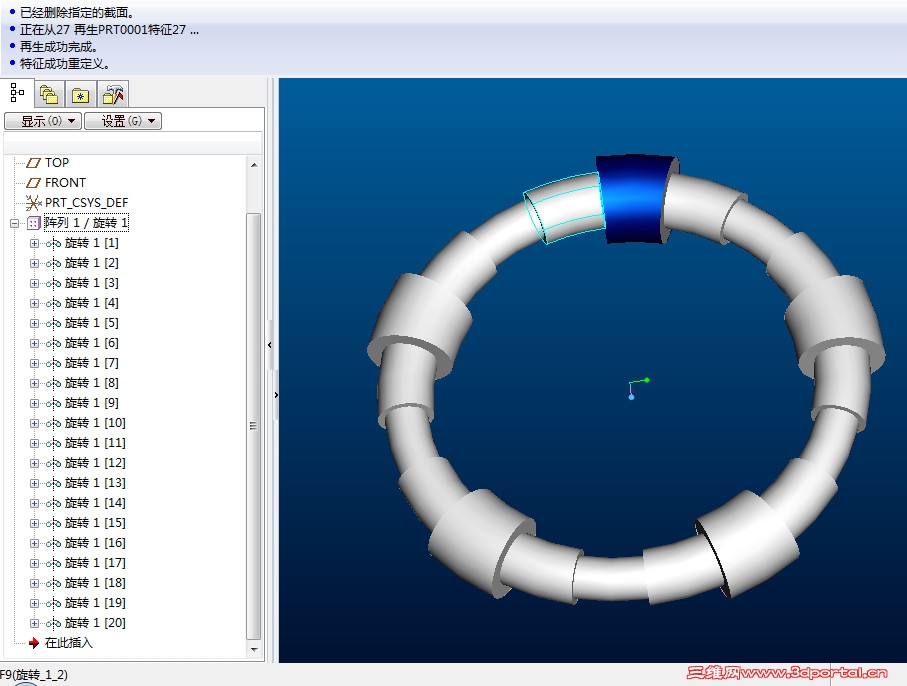This screenshot has width=907, height=686.
Task: Click the revolve icon of 旋转 1 [15]
Action: 53,523
